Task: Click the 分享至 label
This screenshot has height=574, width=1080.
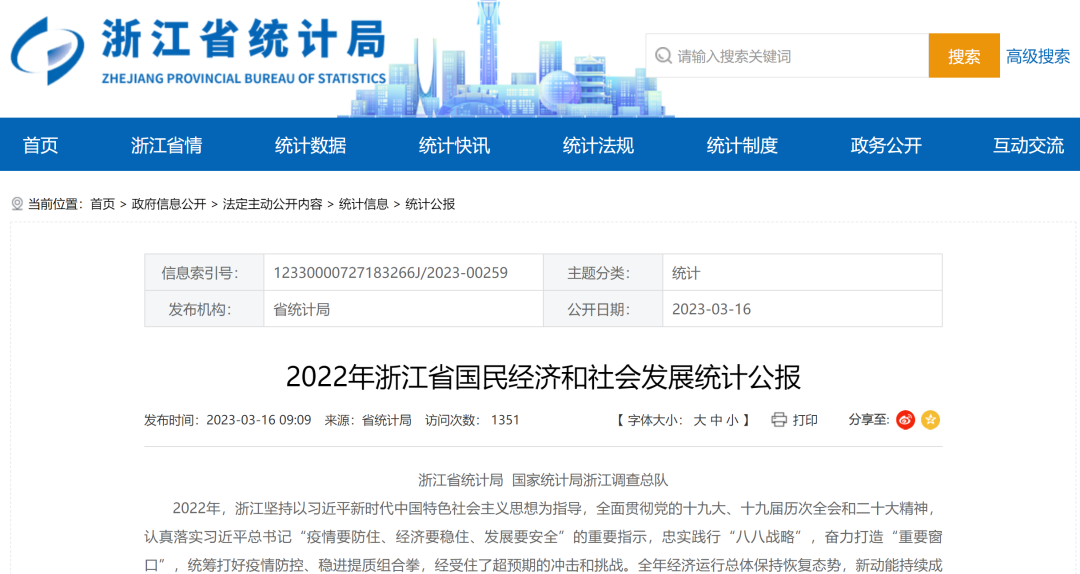Action: coord(869,420)
